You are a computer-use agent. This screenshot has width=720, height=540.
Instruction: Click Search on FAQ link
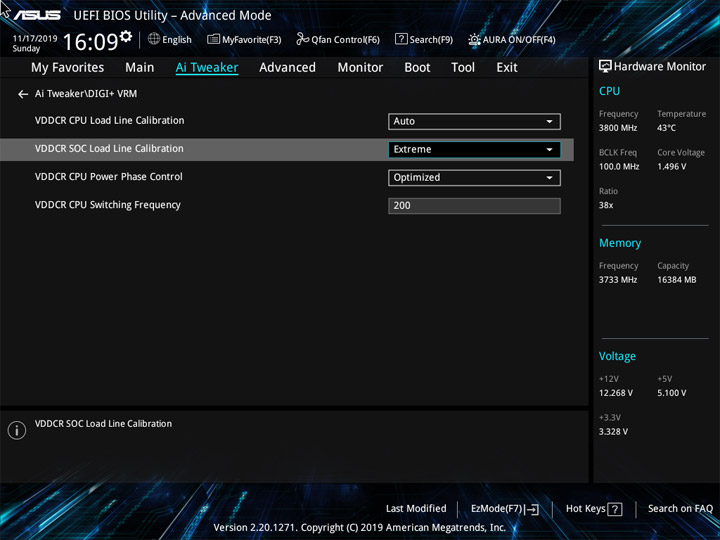click(681, 509)
